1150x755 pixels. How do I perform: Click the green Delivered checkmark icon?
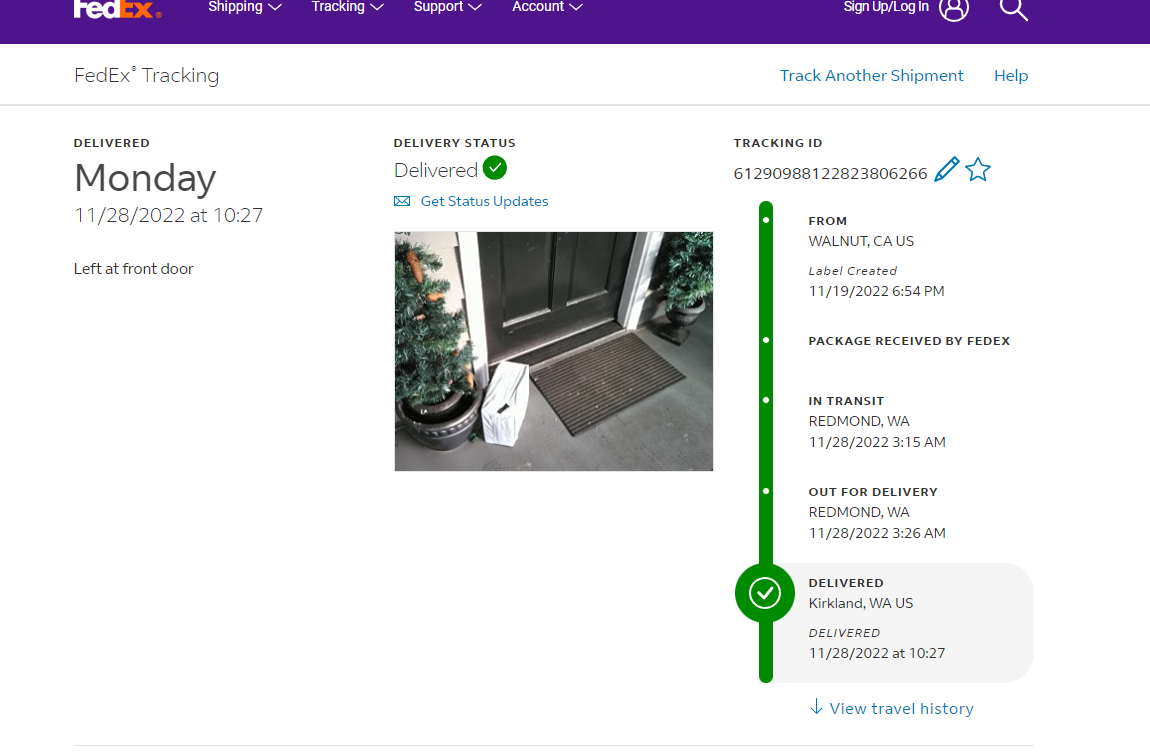pyautogui.click(x=495, y=167)
